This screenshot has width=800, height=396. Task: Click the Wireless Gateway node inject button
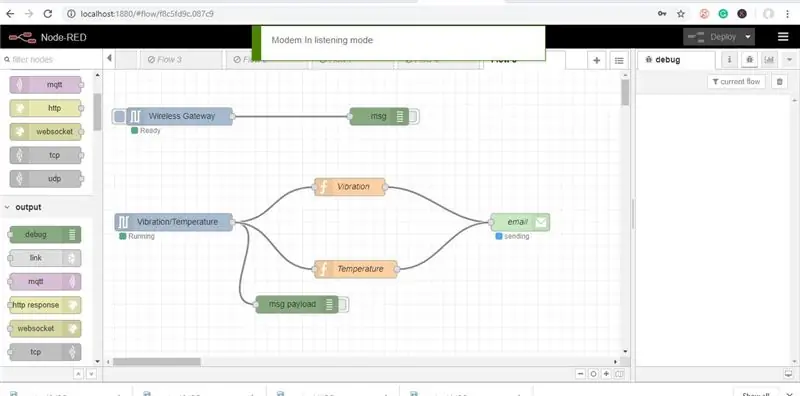tap(119, 116)
